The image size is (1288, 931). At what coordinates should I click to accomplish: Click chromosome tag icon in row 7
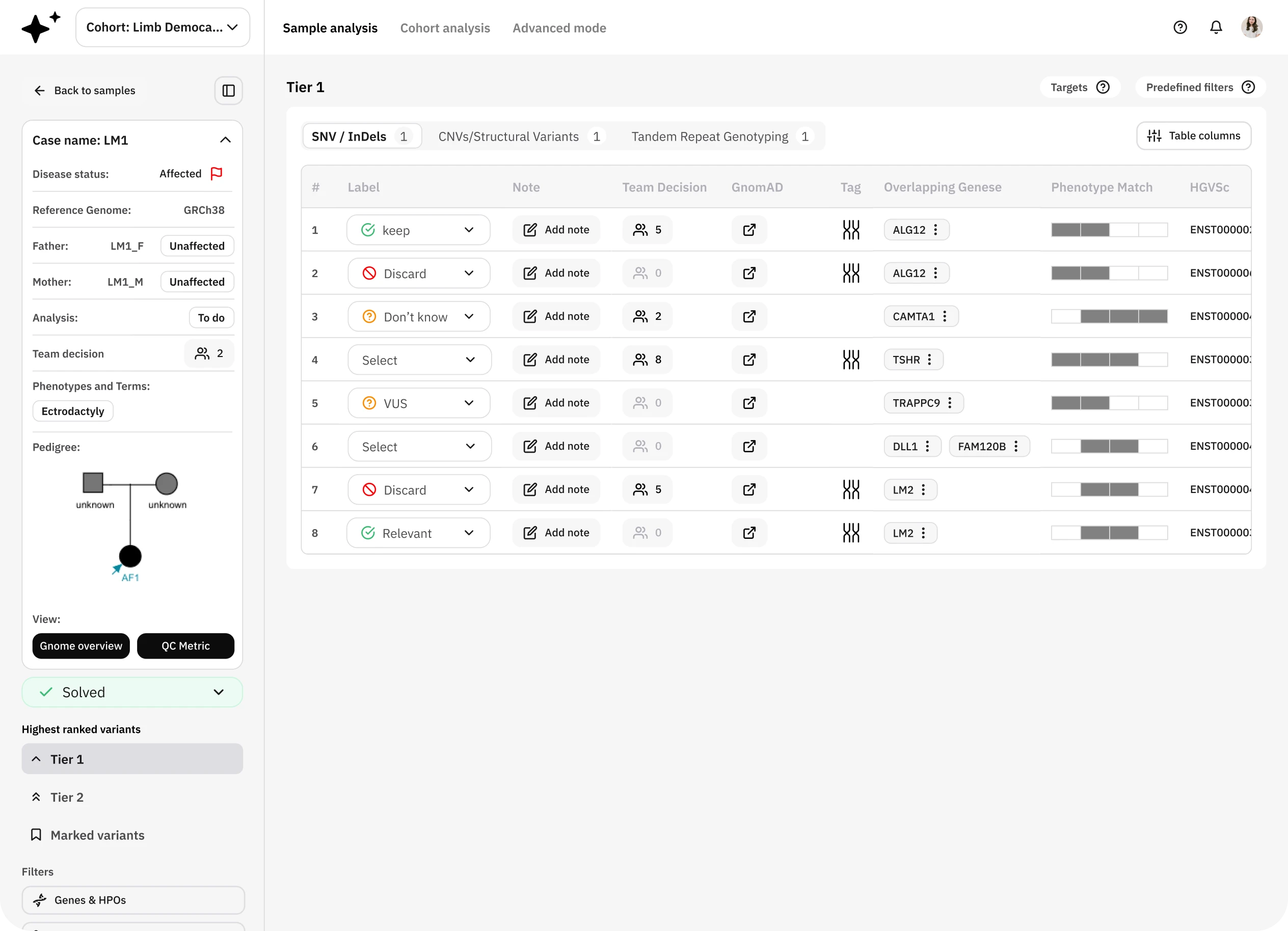tap(851, 489)
